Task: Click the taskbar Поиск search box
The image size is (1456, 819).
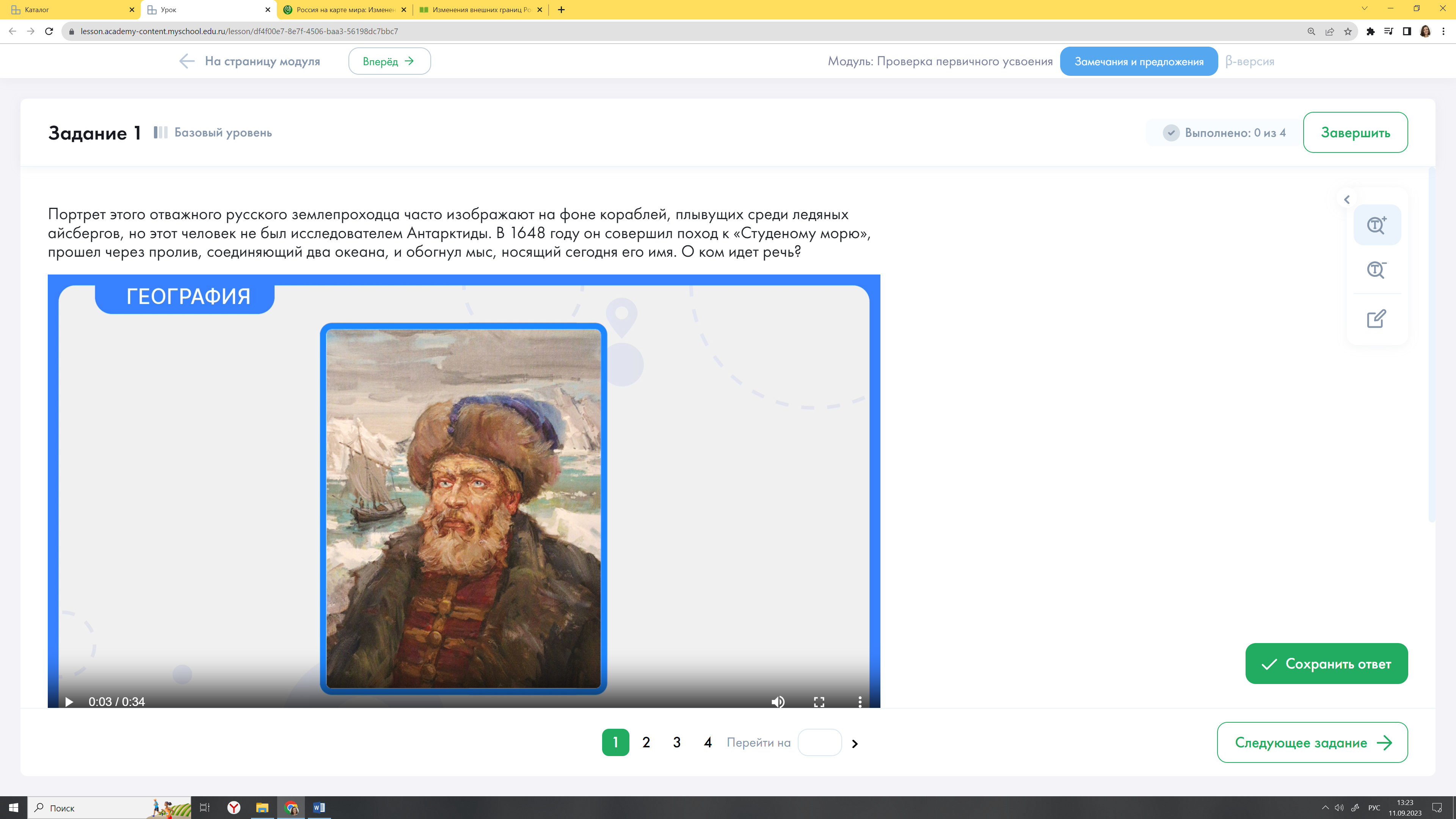Action: coord(109,808)
